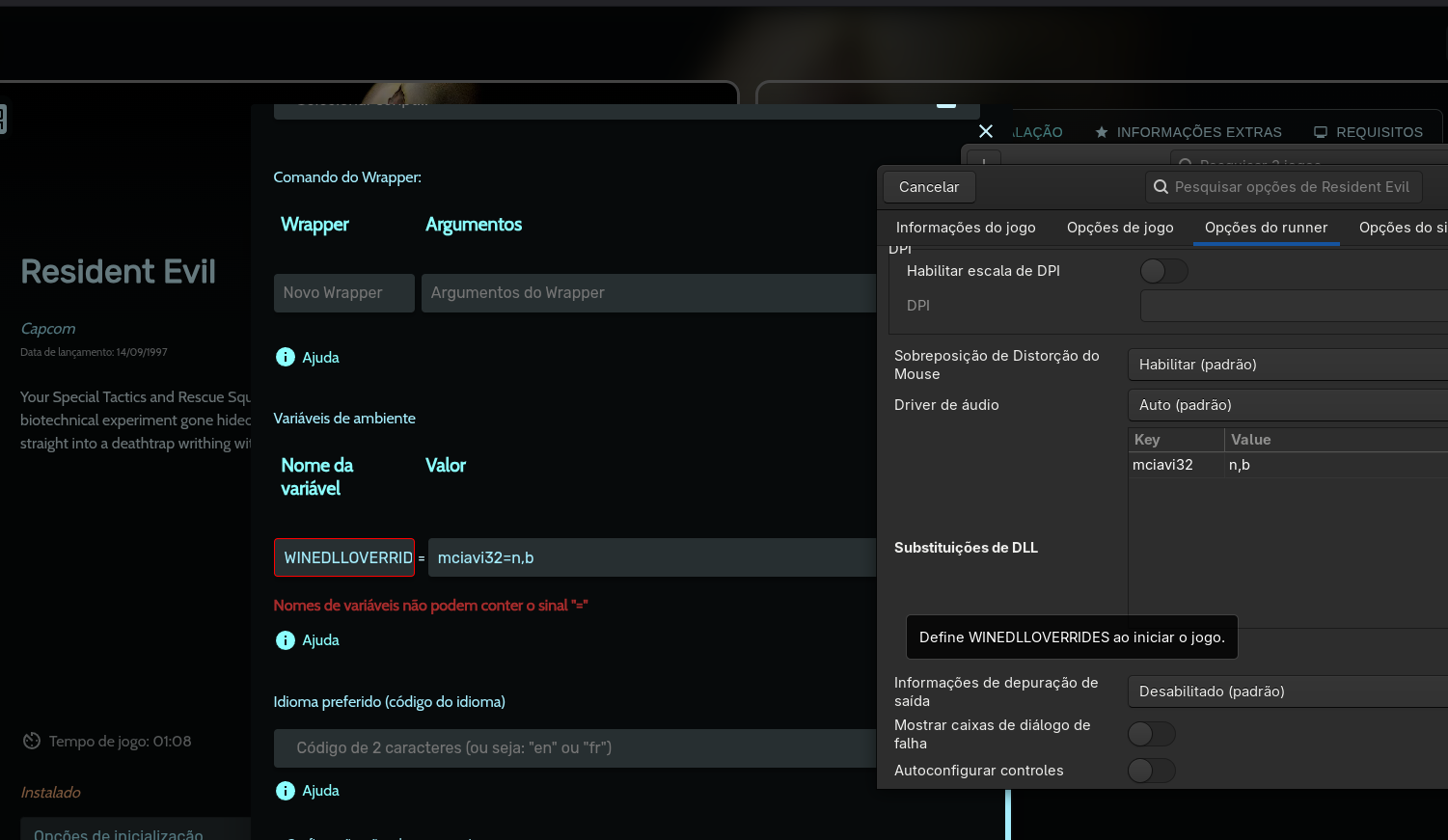Close the Heroic settings dialog with X
Image resolution: width=1448 pixels, height=840 pixels.
click(x=986, y=131)
